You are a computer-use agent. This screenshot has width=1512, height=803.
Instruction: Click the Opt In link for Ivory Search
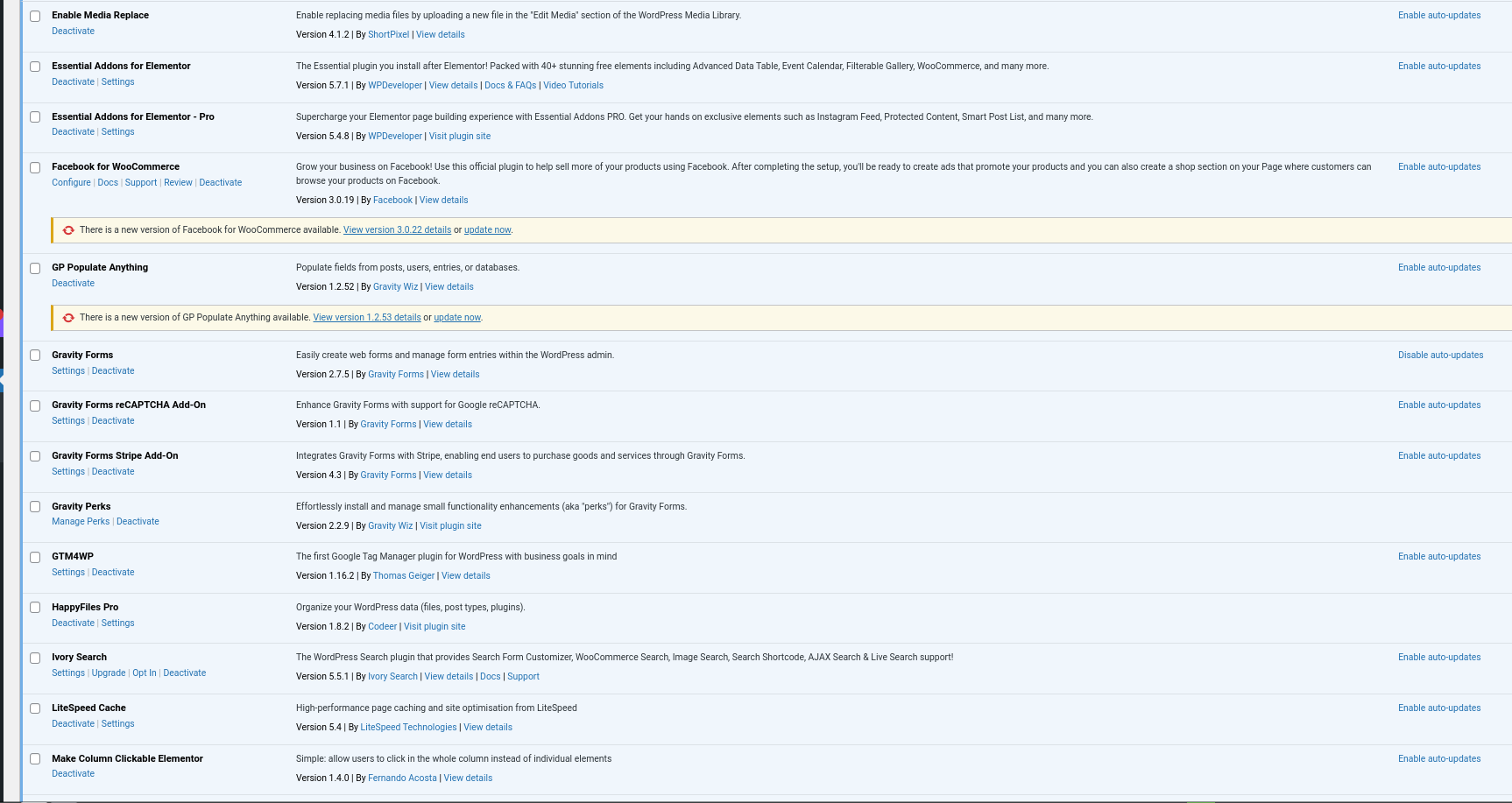click(145, 673)
